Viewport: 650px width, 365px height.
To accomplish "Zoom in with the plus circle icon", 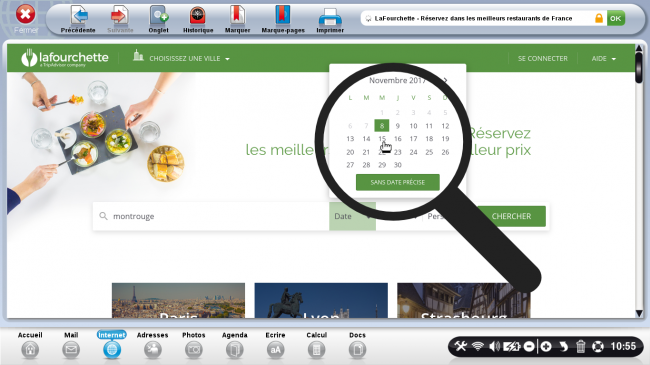I will (546, 346).
